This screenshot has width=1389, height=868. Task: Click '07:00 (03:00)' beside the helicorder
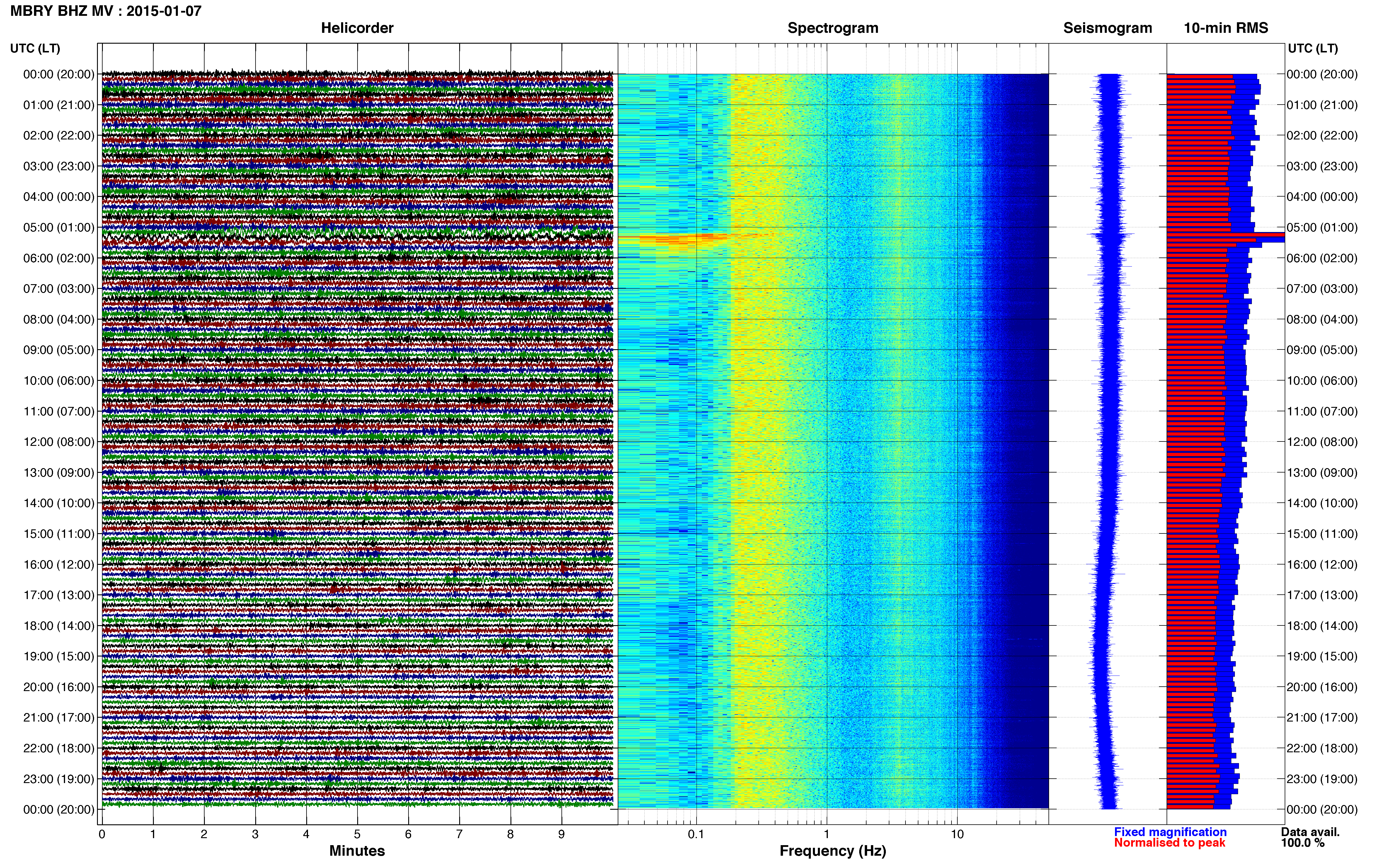(59, 289)
